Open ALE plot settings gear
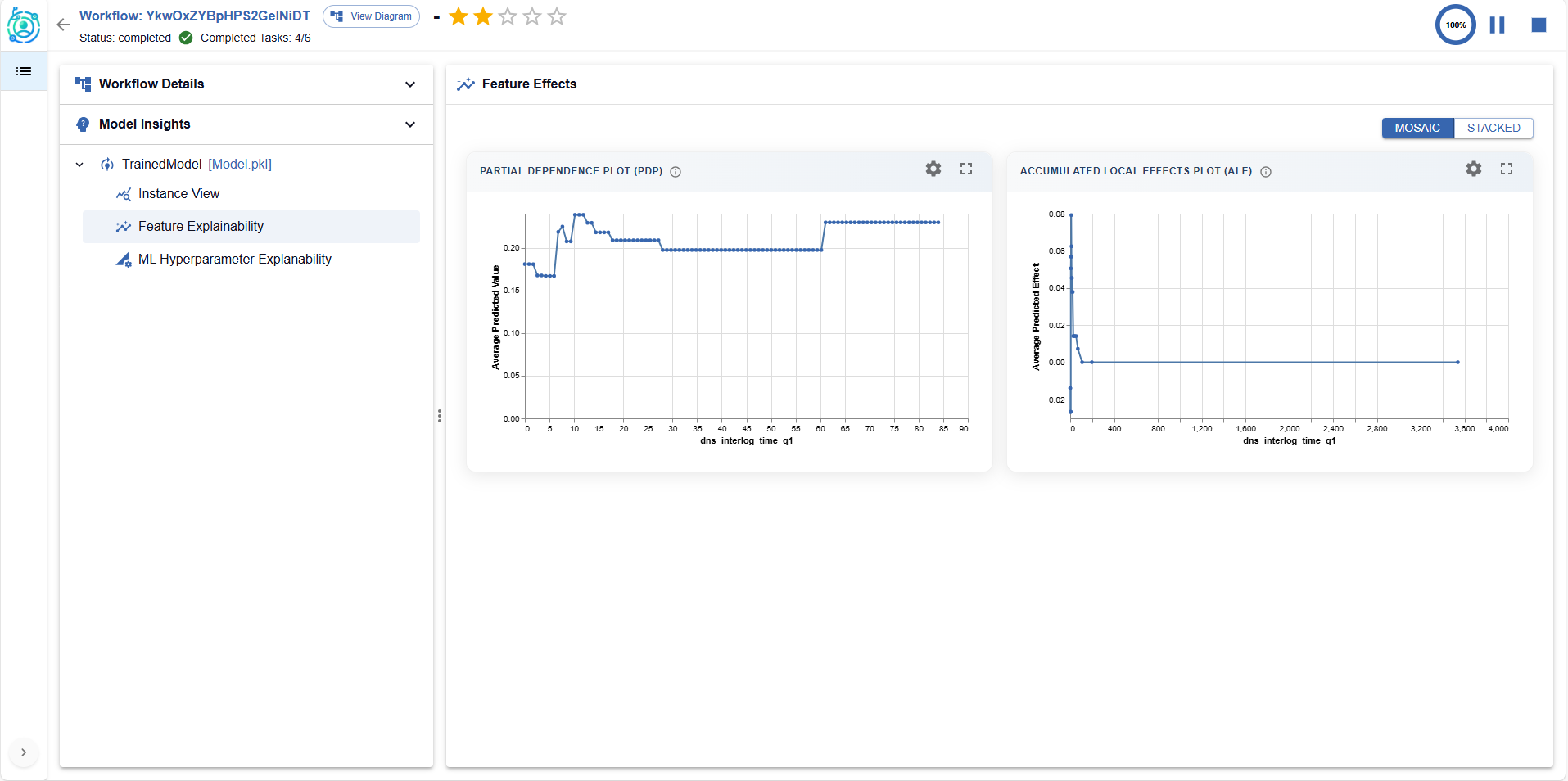This screenshot has height=781, width=1568. pos(1473,169)
